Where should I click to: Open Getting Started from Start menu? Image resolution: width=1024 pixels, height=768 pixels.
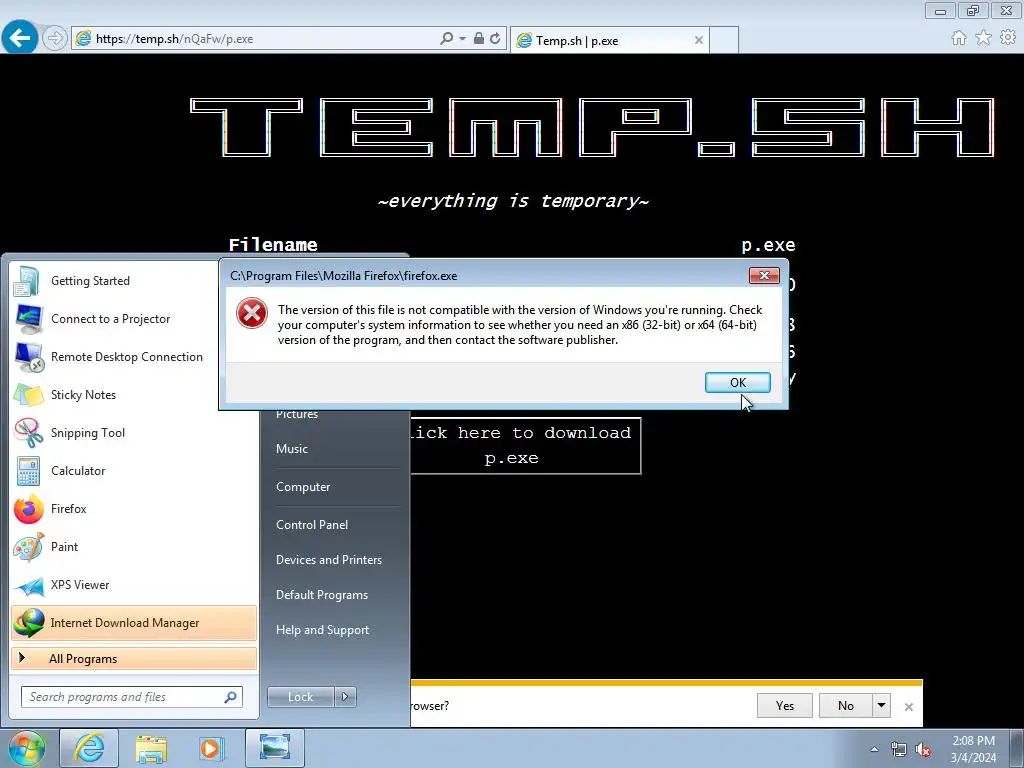(x=134, y=281)
